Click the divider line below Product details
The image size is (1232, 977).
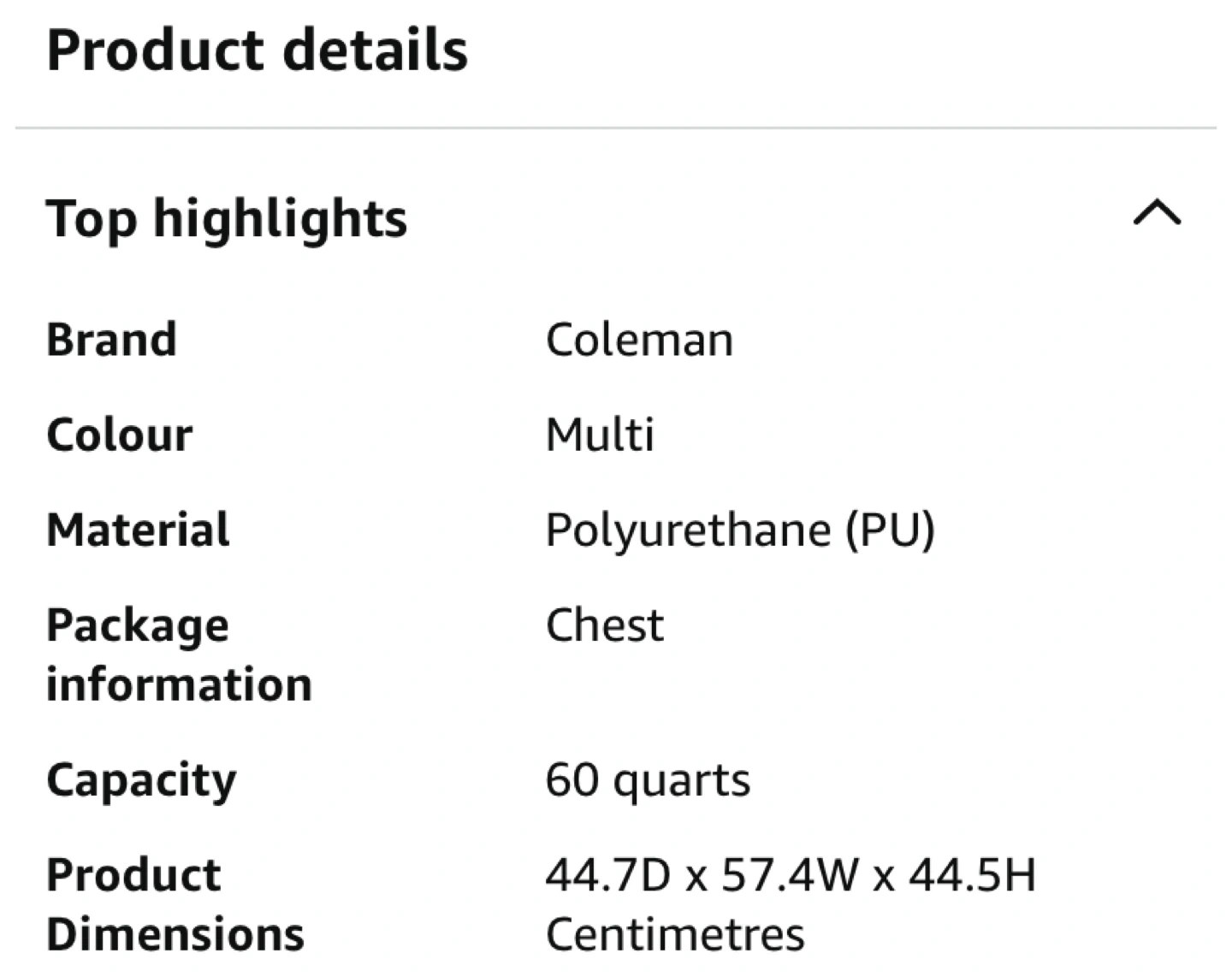pyautogui.click(x=616, y=128)
